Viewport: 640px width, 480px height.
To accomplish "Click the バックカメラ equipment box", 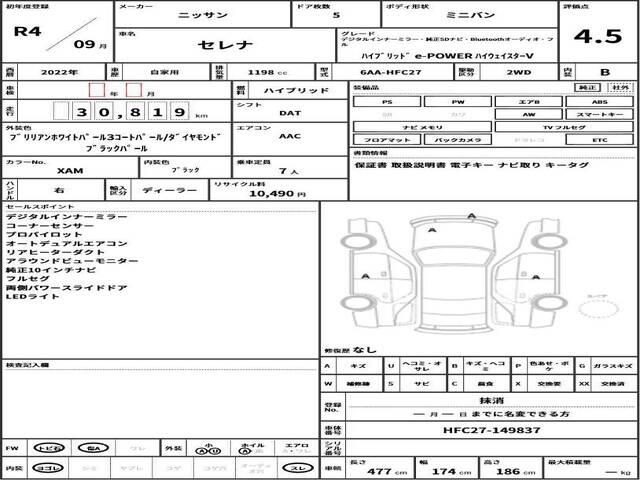I will coord(458,140).
